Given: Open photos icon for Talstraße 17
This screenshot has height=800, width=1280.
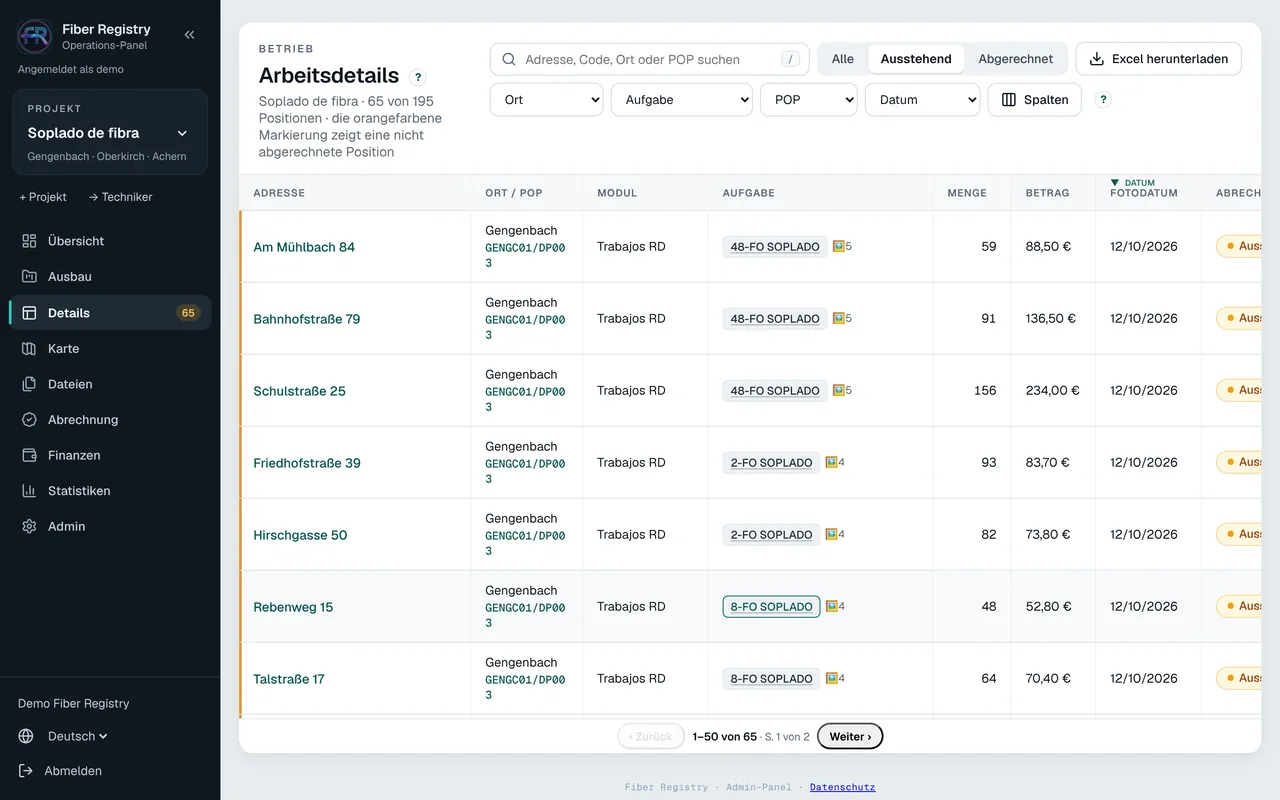Looking at the screenshot, I should [834, 678].
